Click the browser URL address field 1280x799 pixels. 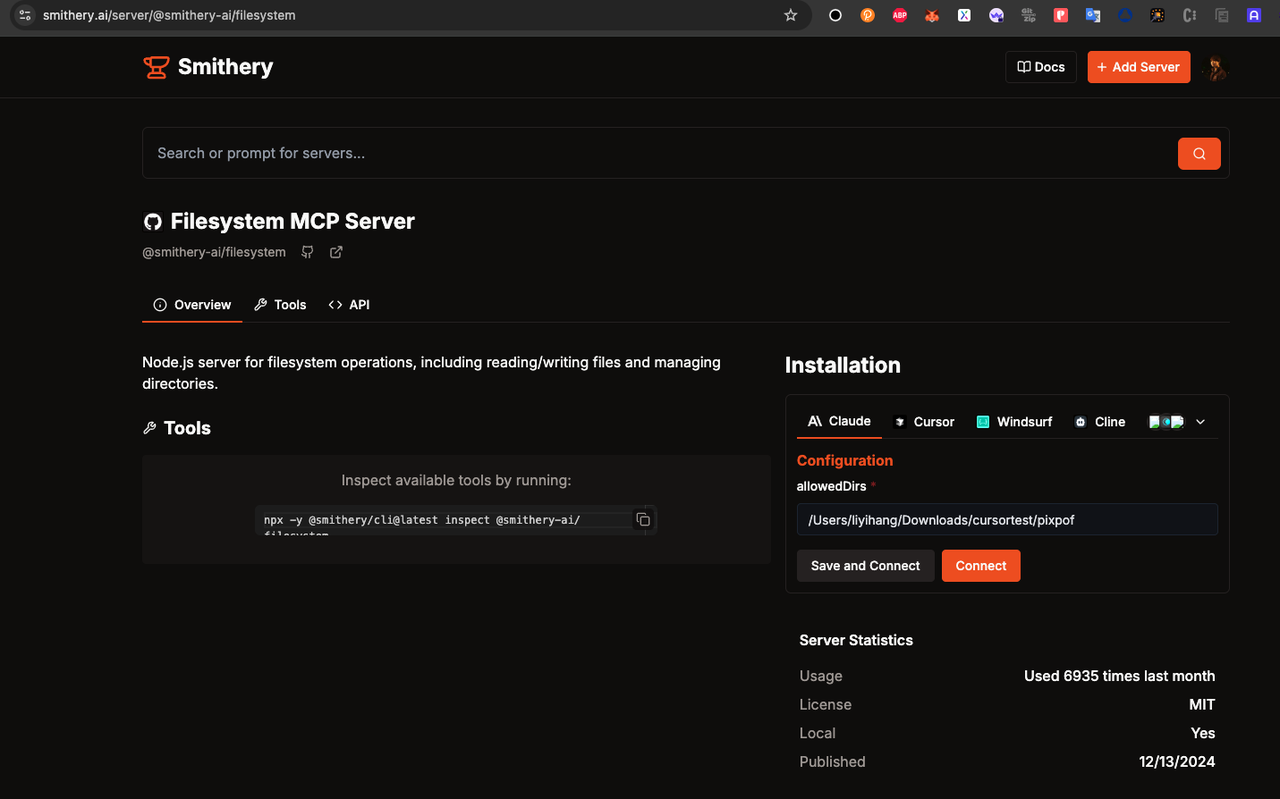pyautogui.click(x=410, y=15)
